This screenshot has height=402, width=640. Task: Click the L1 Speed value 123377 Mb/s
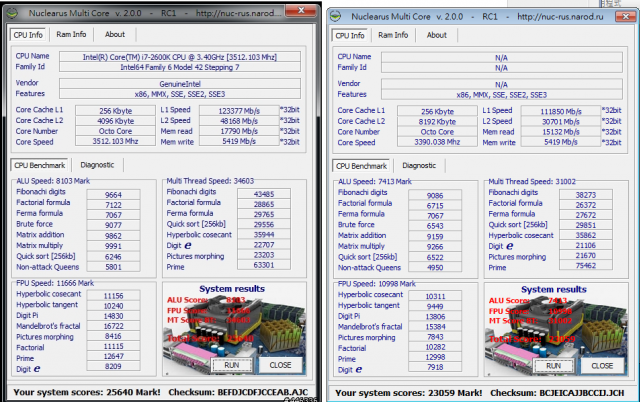239,111
